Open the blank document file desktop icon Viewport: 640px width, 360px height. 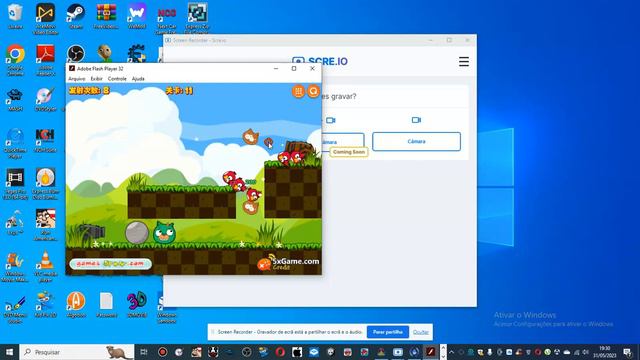tap(106, 304)
